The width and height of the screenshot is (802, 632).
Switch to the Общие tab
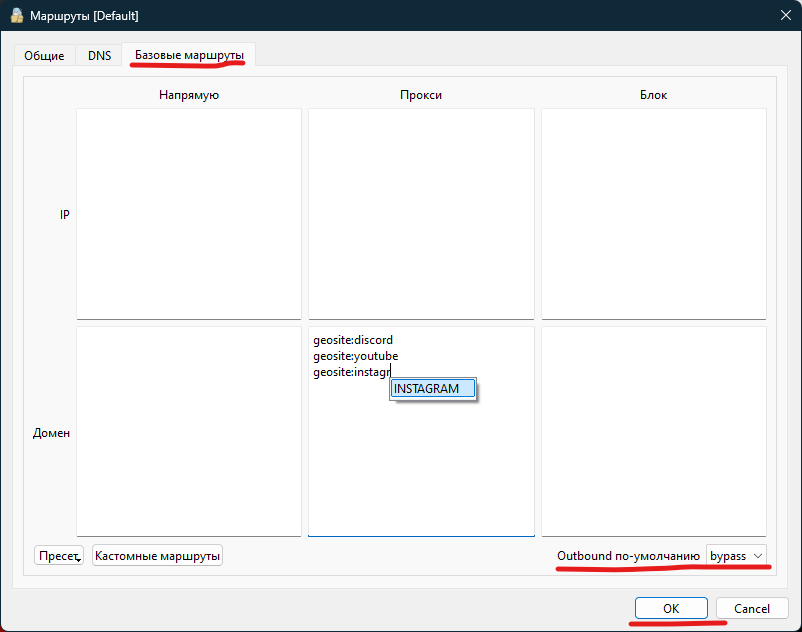point(44,56)
